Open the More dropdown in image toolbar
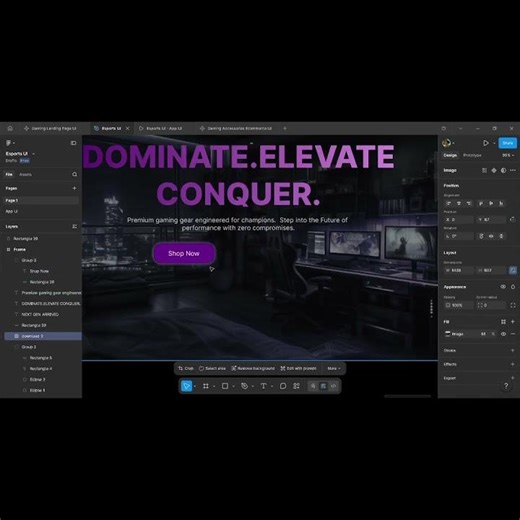The image size is (520, 520). (x=334, y=368)
